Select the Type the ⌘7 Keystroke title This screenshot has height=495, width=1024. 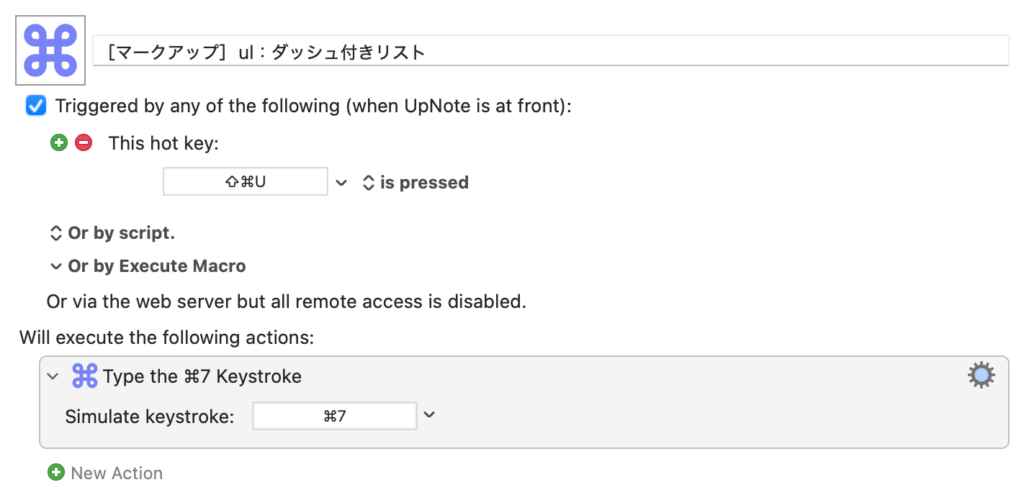pyautogui.click(x=202, y=377)
